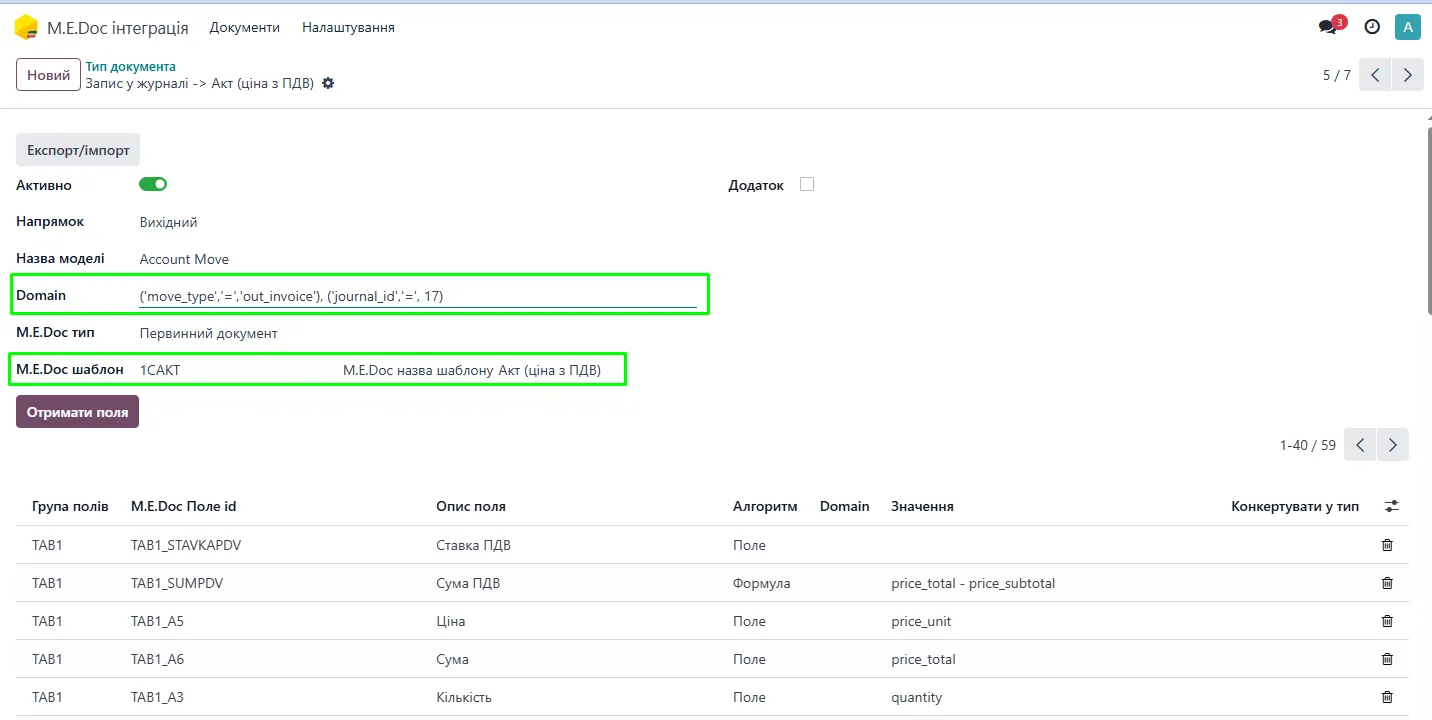Sort by Значення column header
This screenshot has width=1432, height=720.
click(x=922, y=506)
